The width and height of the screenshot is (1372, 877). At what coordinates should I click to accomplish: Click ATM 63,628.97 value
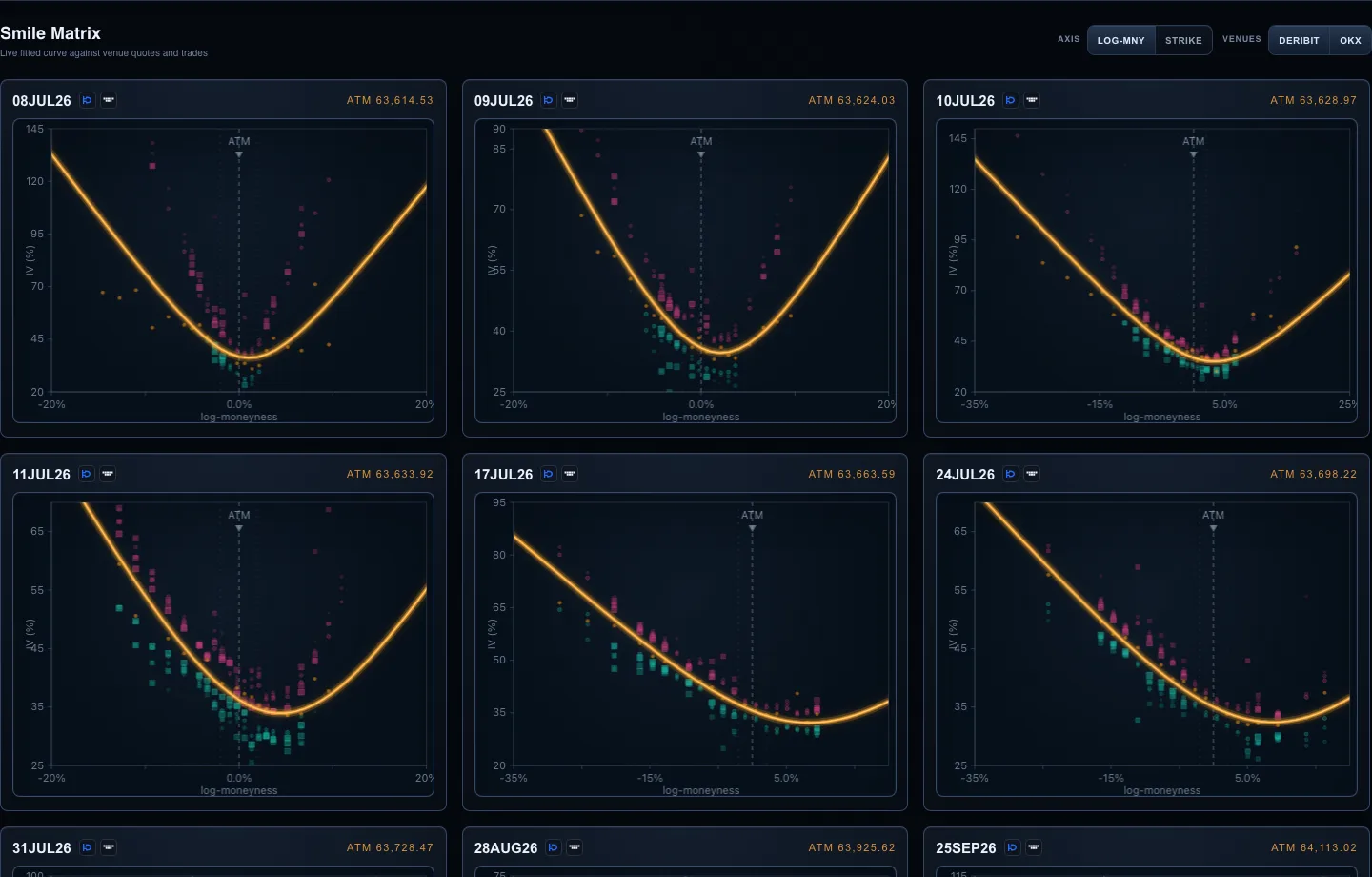[1313, 100]
